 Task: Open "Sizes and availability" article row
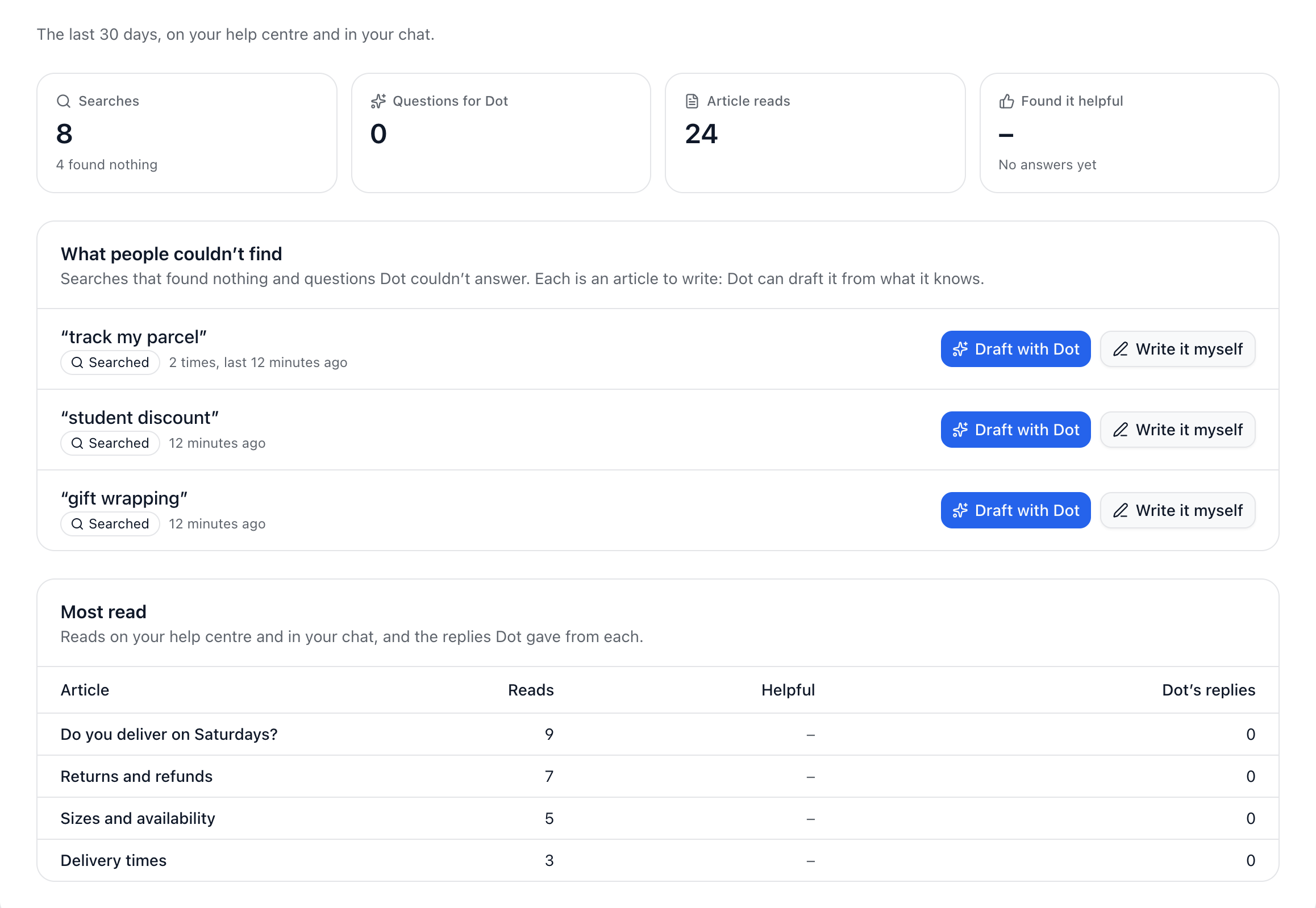tap(657, 819)
